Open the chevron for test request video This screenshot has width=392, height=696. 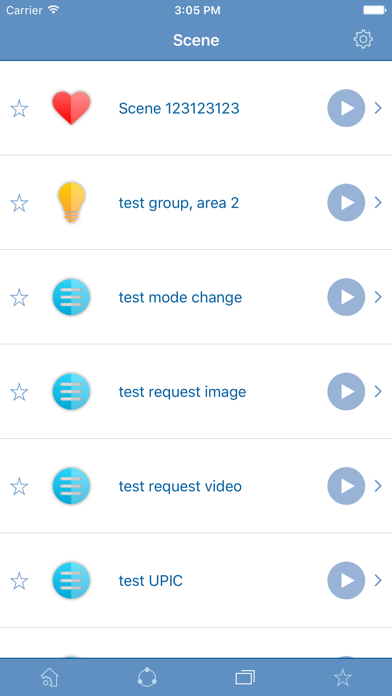coord(378,486)
